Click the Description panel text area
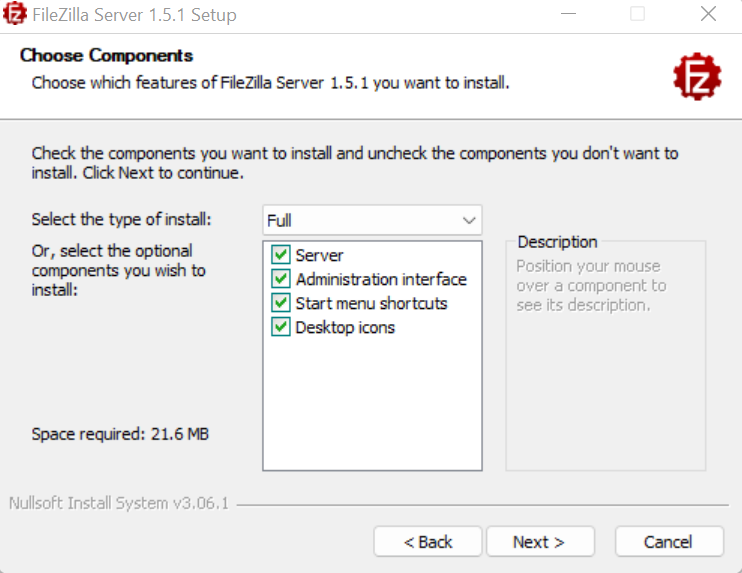This screenshot has height=573, width=742. [x=591, y=285]
